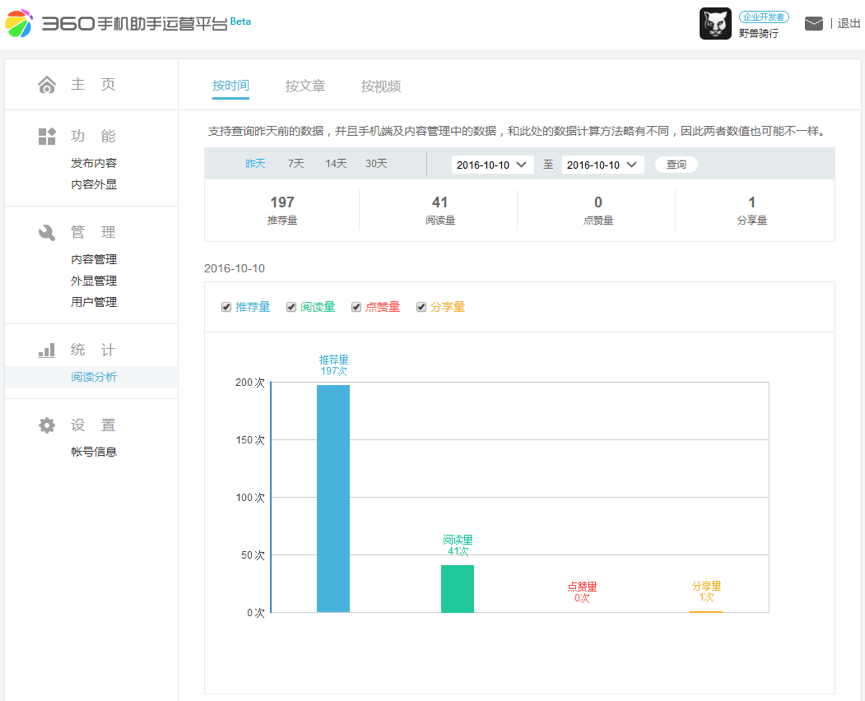Click the 管理 section heading
Viewport: 865px width, 701px height.
pos(93,232)
